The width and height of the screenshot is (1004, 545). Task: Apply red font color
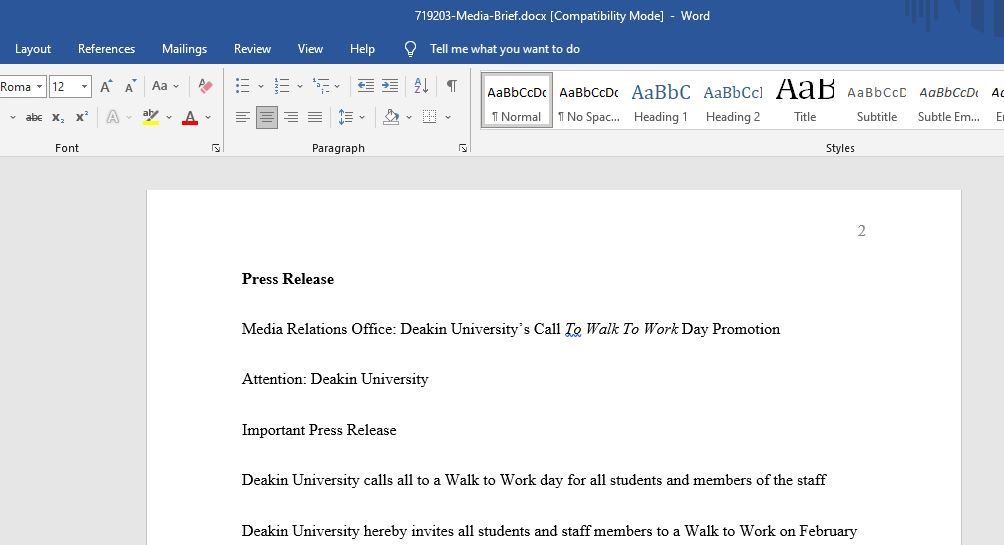[x=190, y=117]
